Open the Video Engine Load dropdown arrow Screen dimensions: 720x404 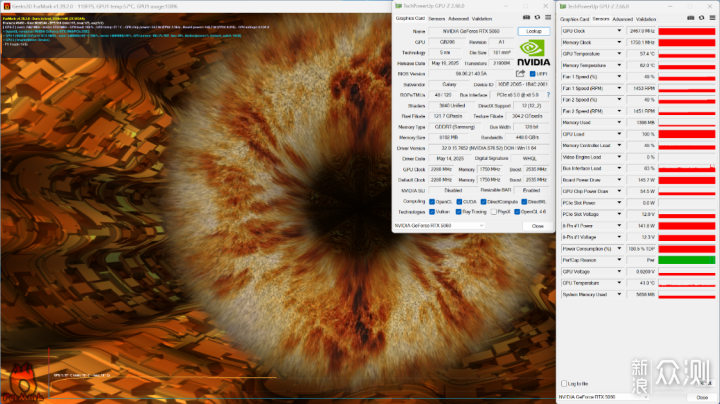[x=619, y=157]
